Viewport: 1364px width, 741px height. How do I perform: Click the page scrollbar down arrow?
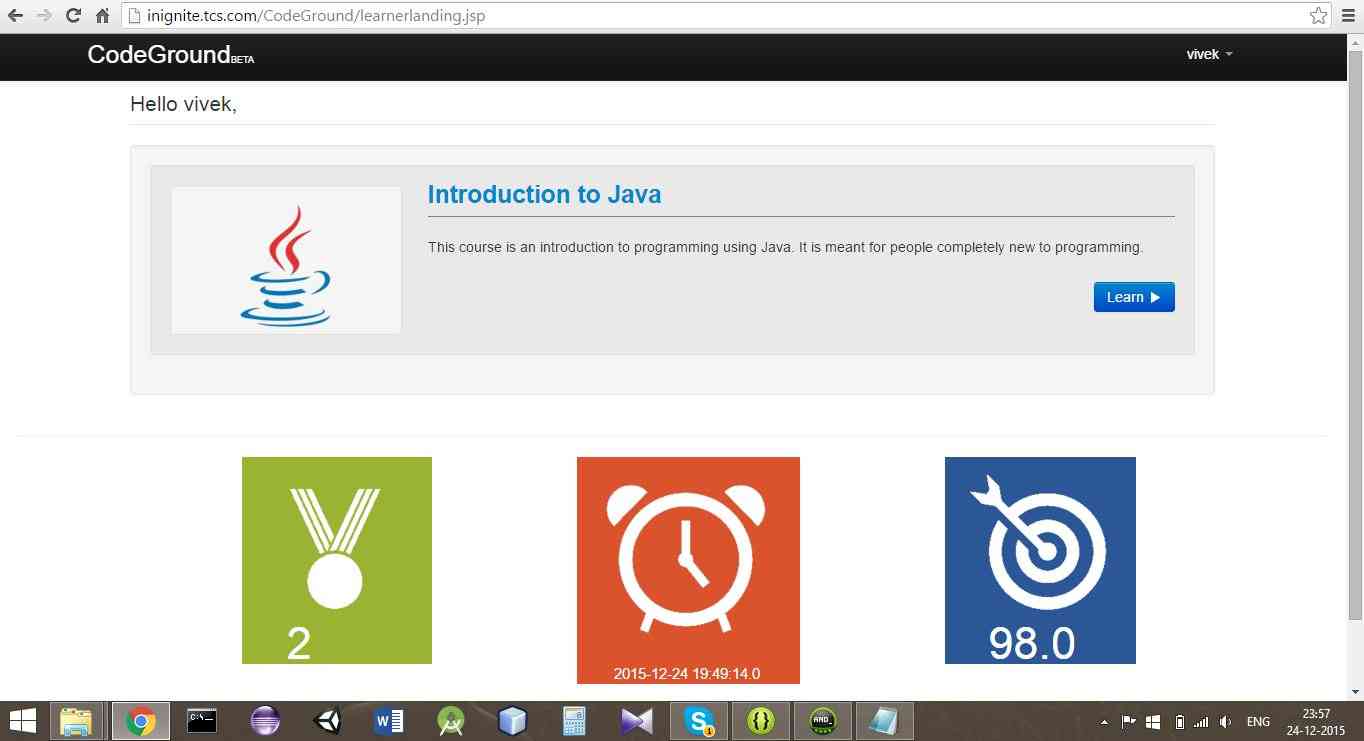click(1355, 691)
